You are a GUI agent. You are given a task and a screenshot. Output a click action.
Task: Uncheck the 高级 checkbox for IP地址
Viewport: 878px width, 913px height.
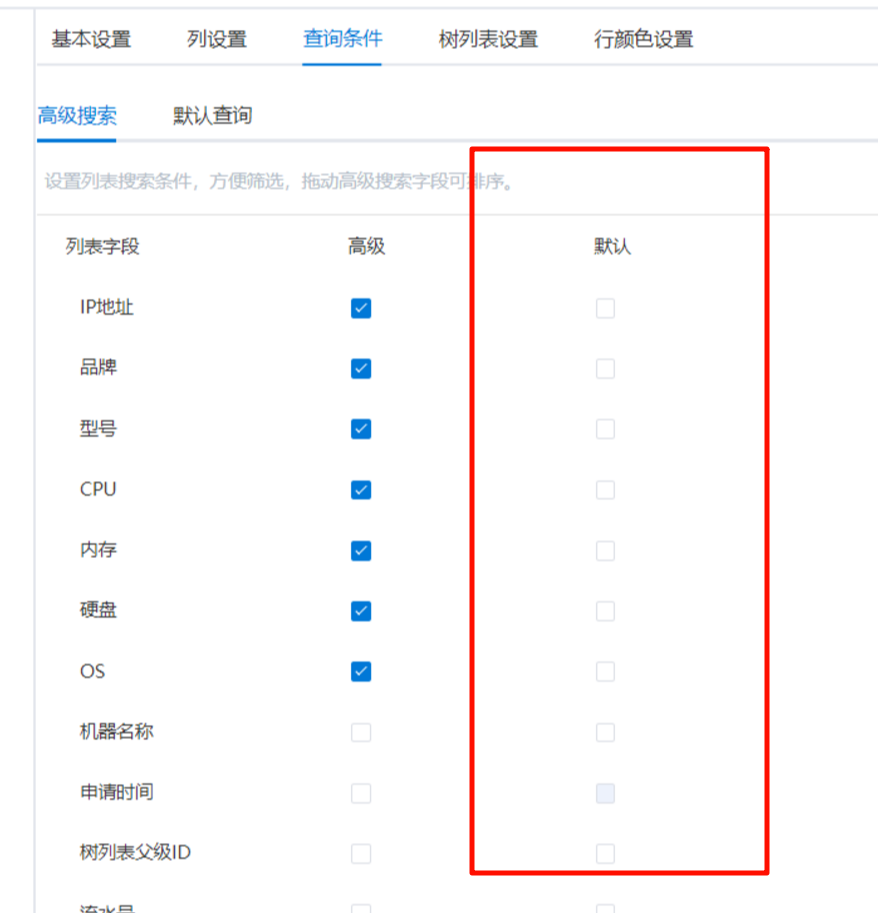click(361, 308)
